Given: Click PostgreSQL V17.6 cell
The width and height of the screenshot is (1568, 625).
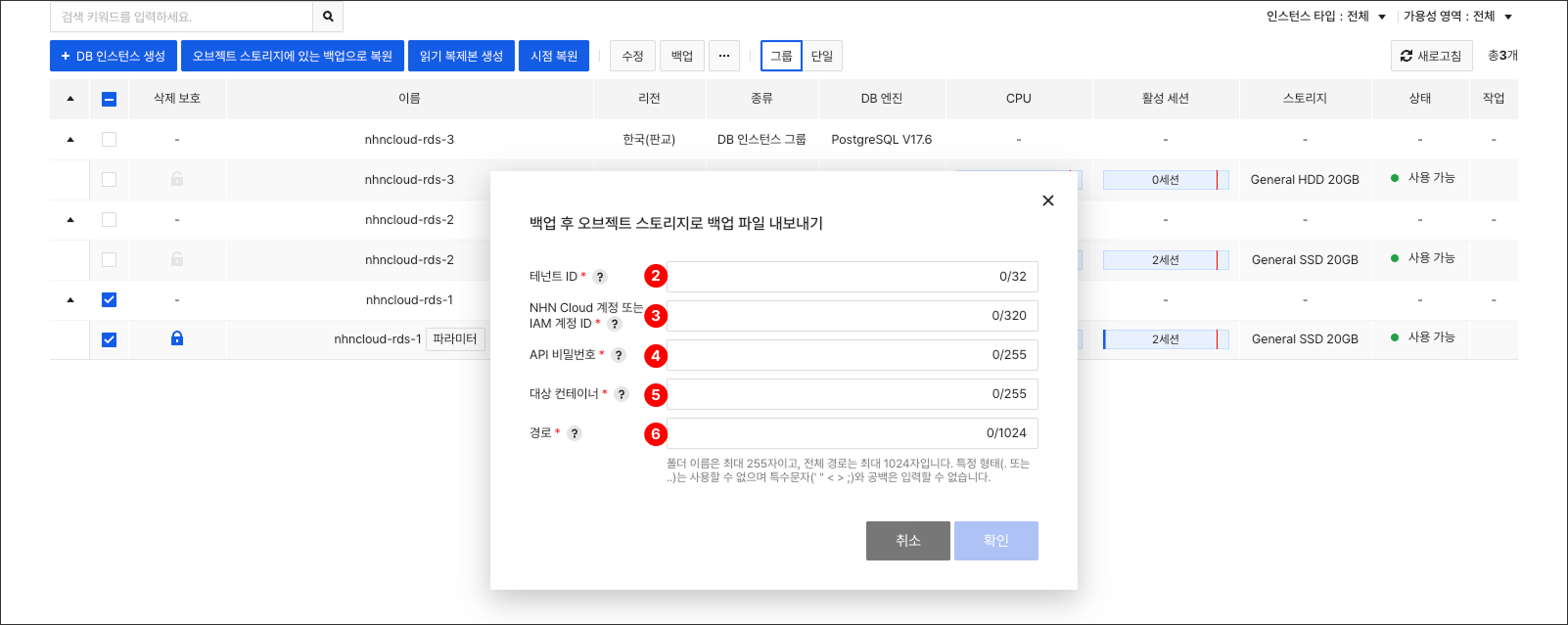Looking at the screenshot, I should pos(882,140).
